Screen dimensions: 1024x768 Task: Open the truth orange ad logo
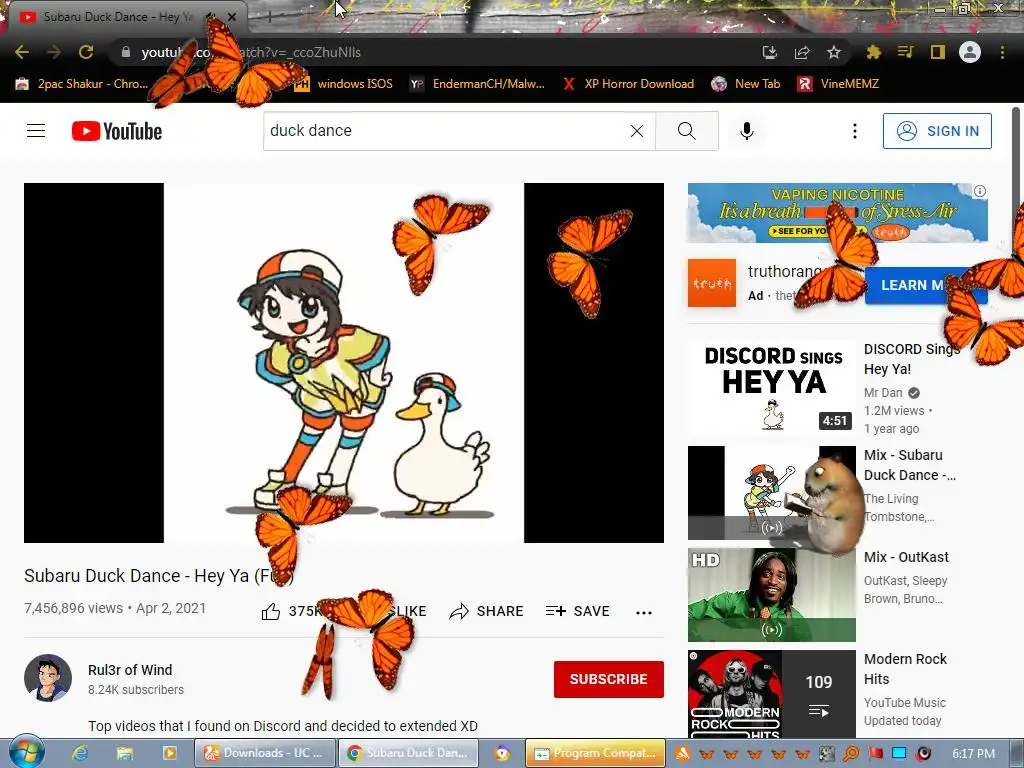click(711, 283)
